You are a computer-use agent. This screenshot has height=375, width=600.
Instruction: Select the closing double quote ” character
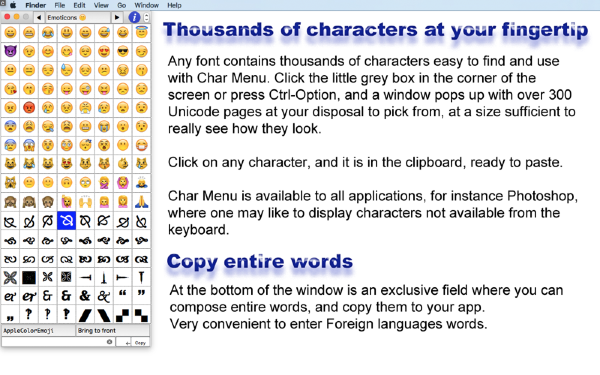[142, 294]
